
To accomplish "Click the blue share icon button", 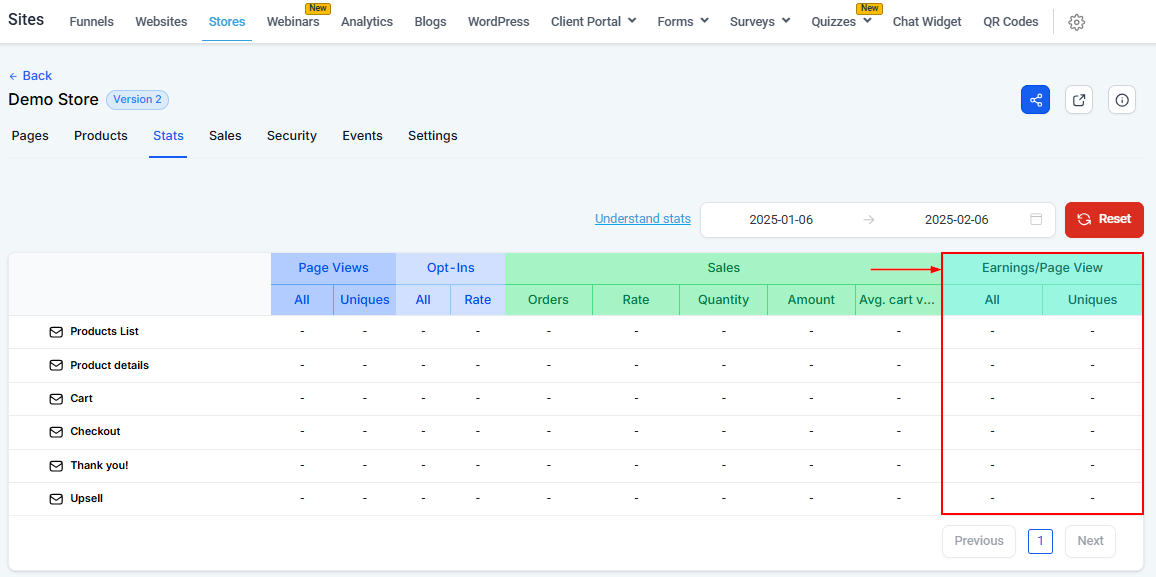I will click(1035, 99).
